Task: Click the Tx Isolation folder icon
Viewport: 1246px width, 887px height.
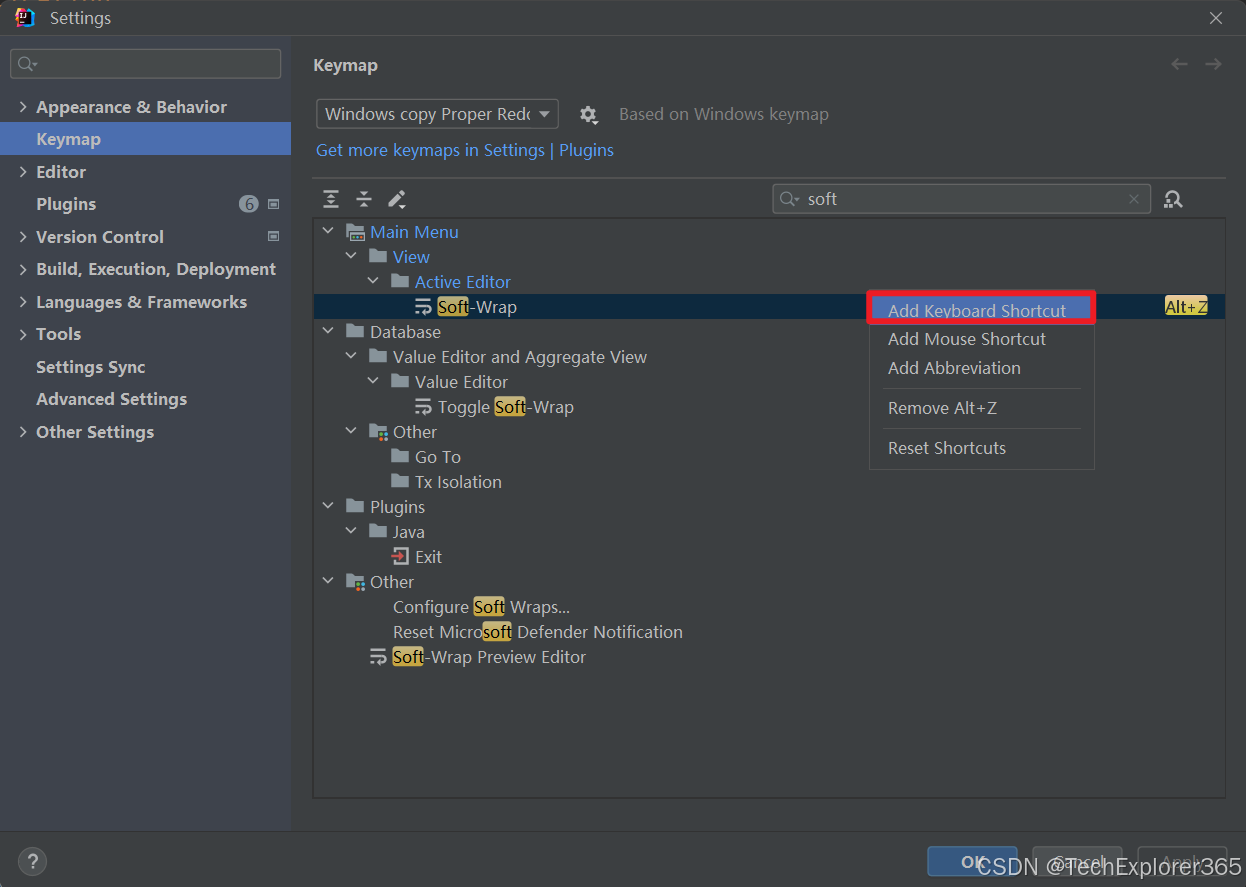Action: click(400, 482)
